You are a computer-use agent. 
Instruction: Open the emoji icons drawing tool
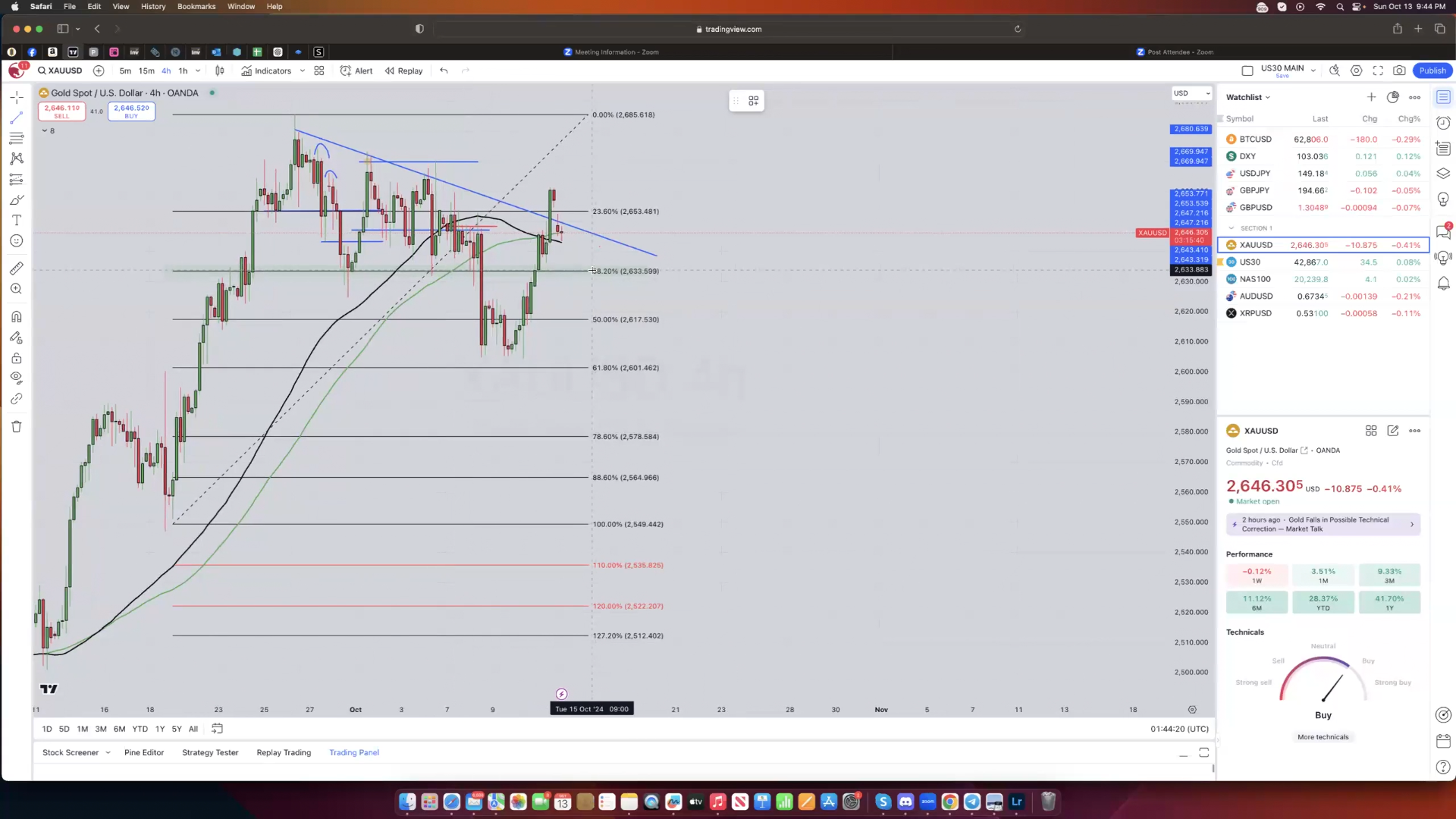16,241
